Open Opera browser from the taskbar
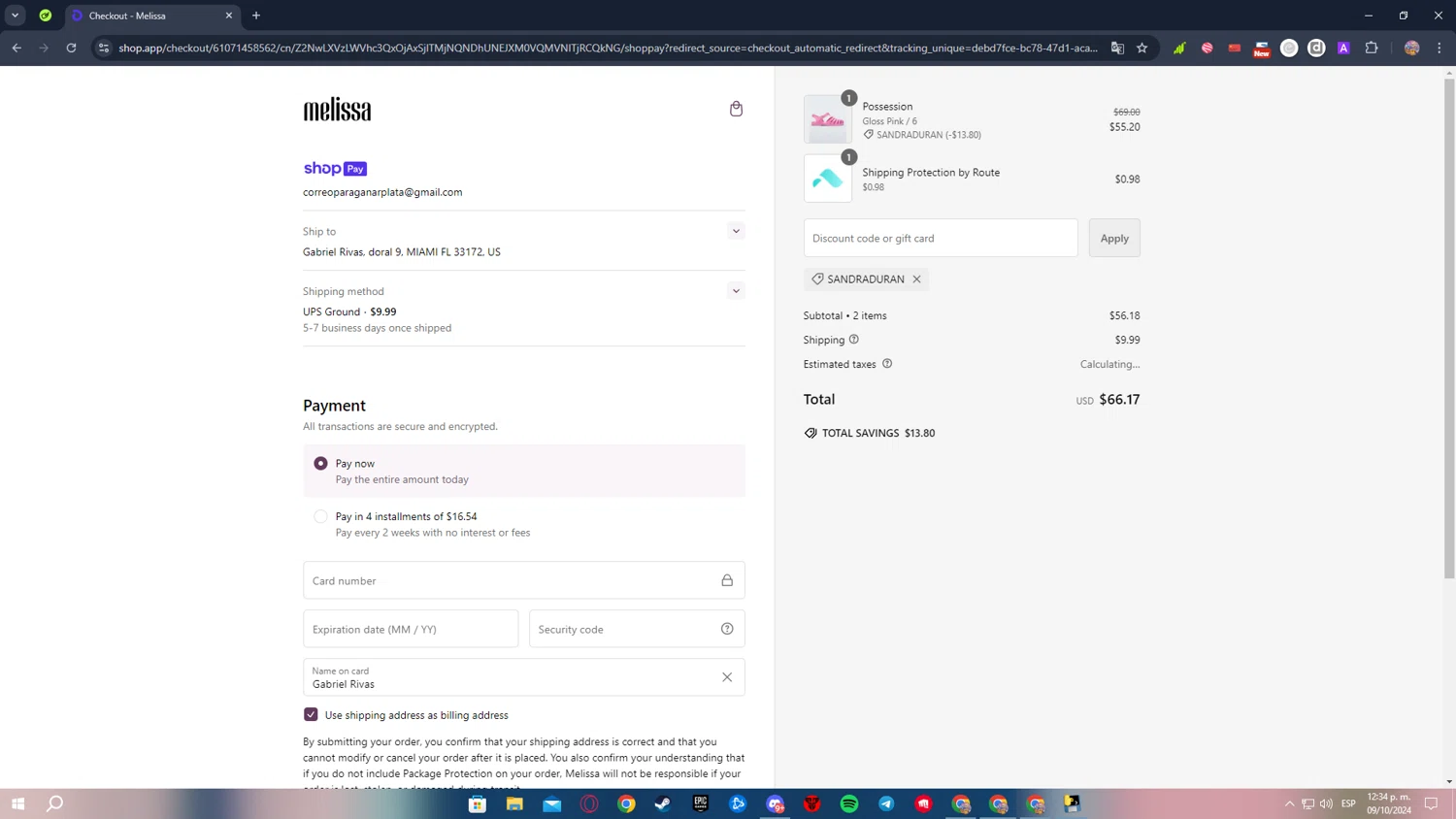This screenshot has height=819, width=1456. 589,803
